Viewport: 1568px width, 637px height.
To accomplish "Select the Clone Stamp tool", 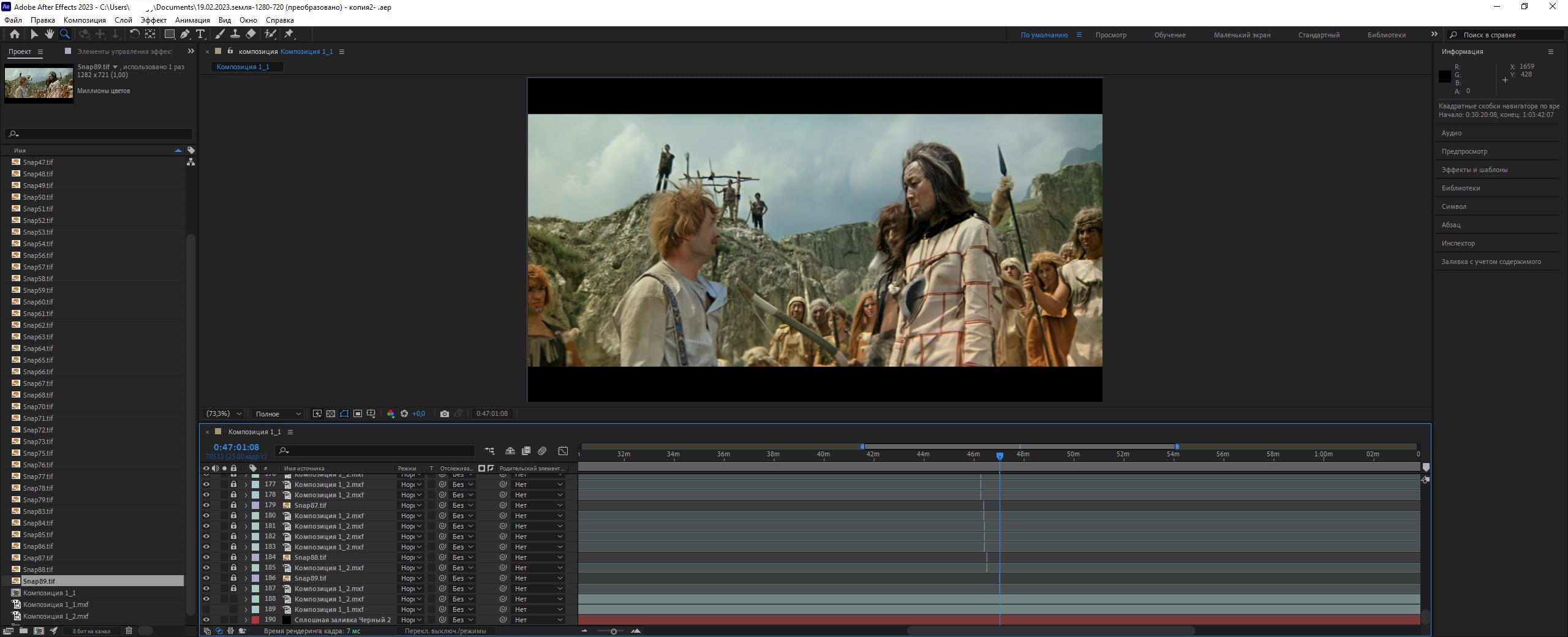I will [x=235, y=34].
